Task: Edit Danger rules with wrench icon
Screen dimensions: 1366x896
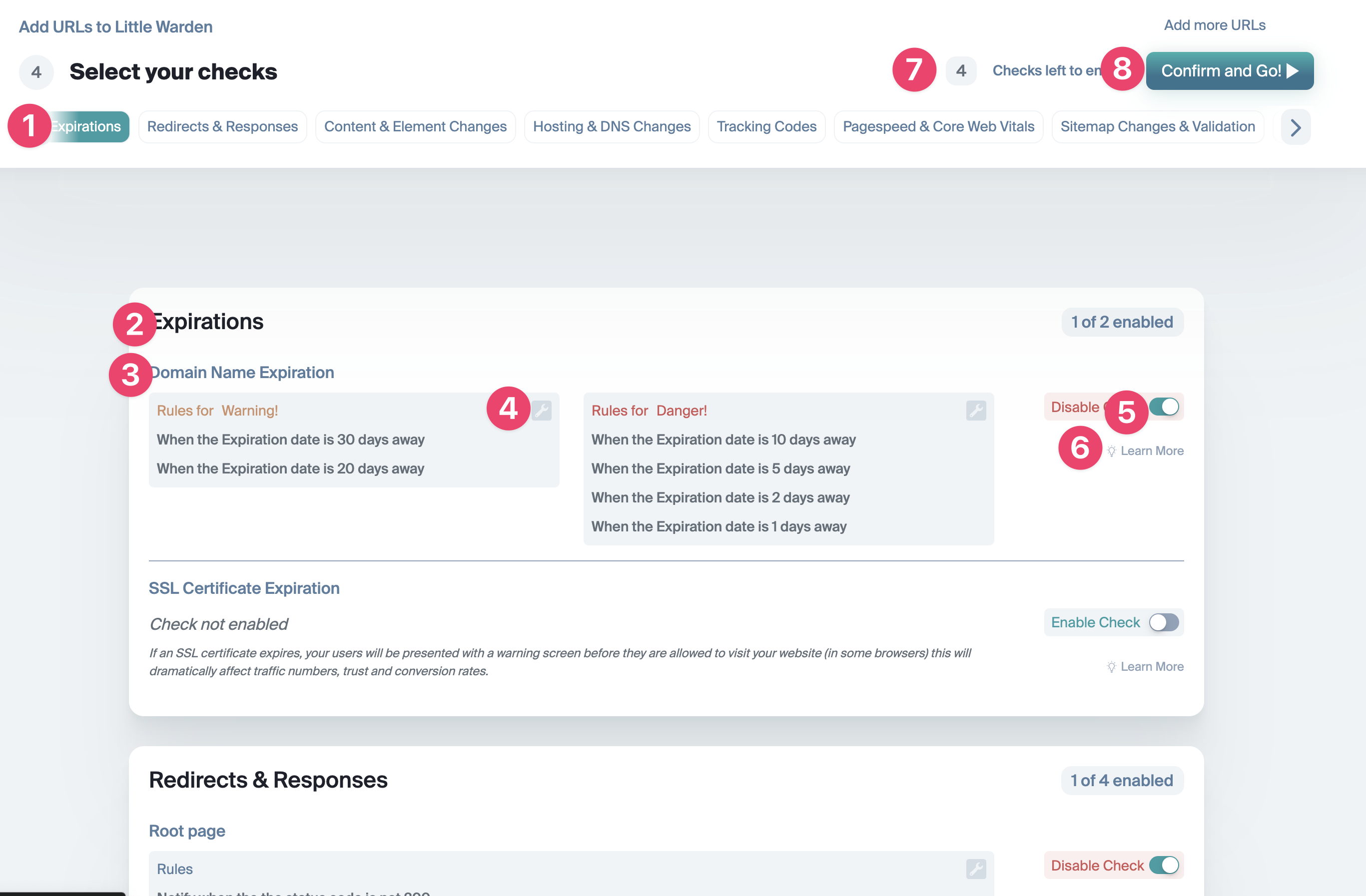Action: point(976,410)
